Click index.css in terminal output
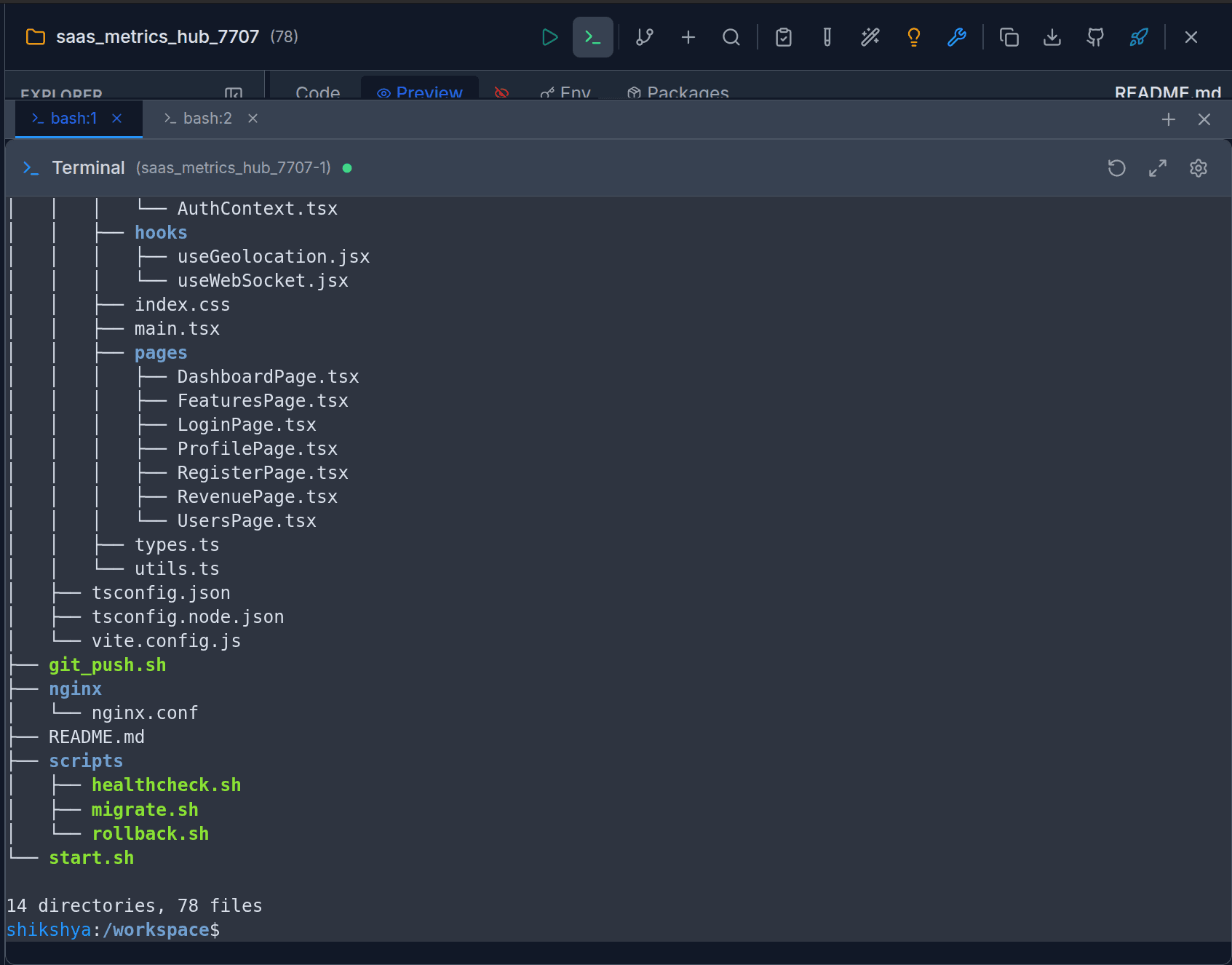The width and height of the screenshot is (1232, 965). point(182,305)
